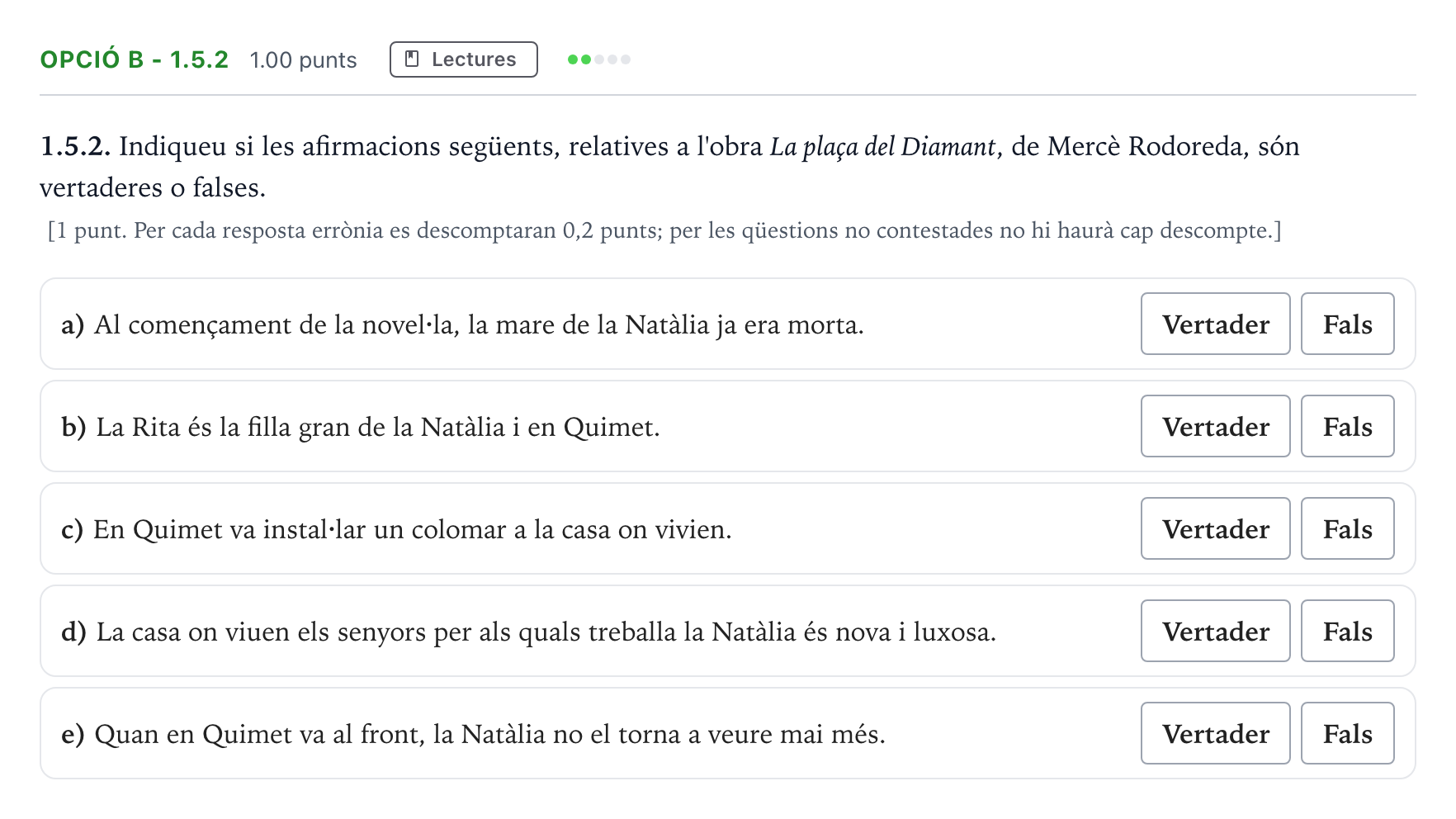Mark statement a) as Fals
Viewport: 1456px width, 819px height.
pyautogui.click(x=1347, y=324)
